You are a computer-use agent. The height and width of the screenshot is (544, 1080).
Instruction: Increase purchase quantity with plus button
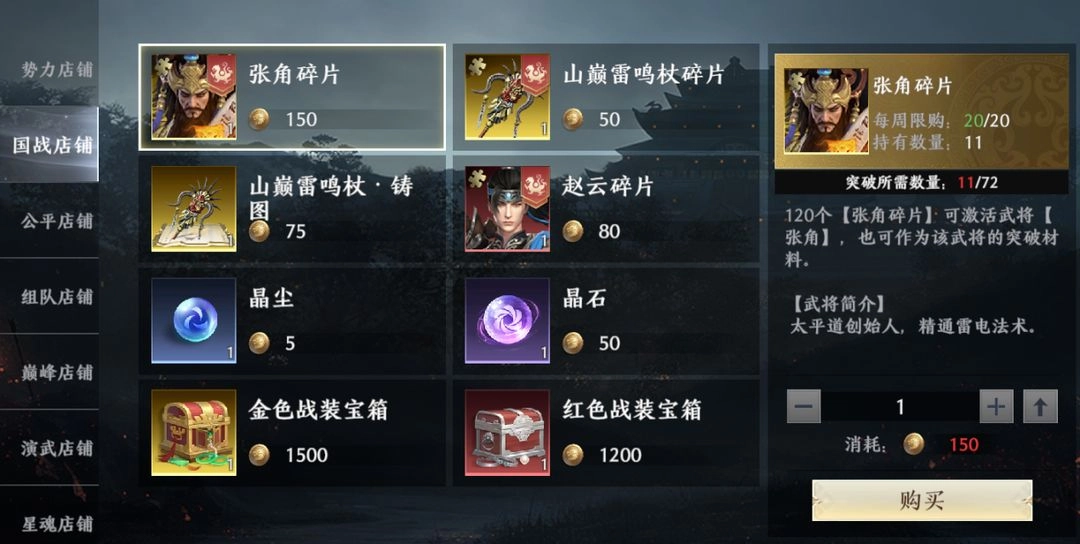(x=997, y=406)
